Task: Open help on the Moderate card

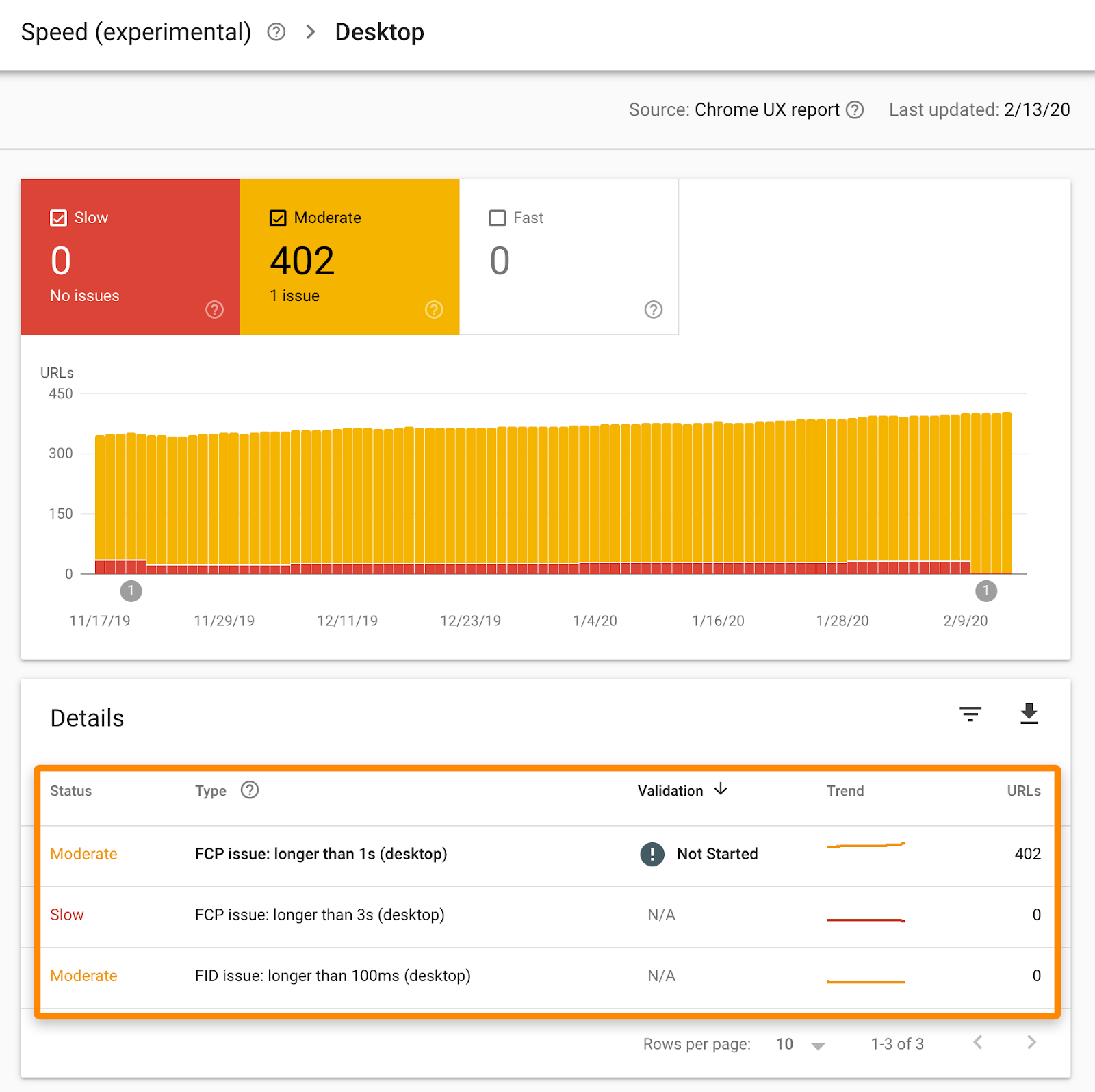Action: pyautogui.click(x=434, y=309)
